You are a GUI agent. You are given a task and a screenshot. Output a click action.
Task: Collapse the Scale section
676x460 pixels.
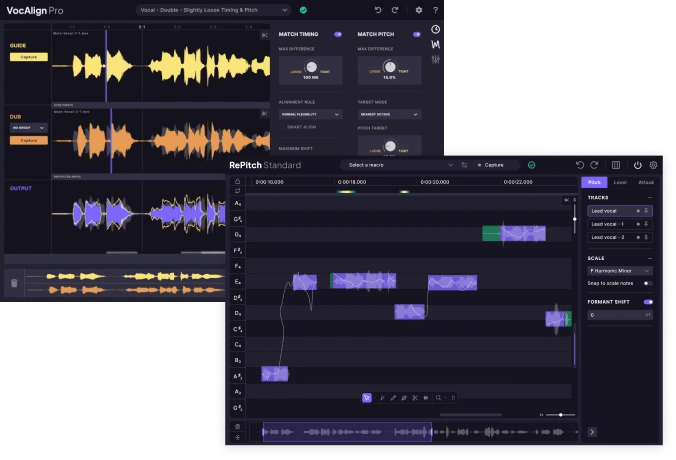(649, 258)
